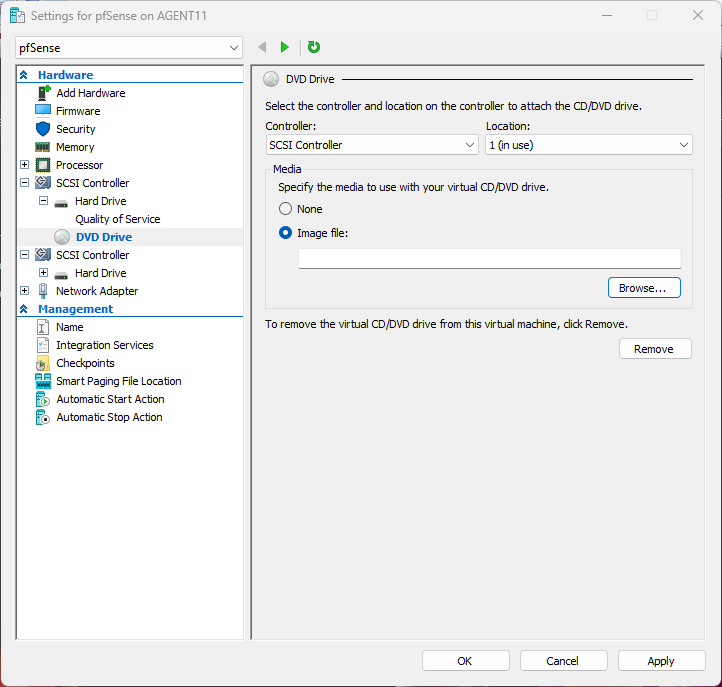
Task: Collapse the Hardware section header
Action: [24, 75]
